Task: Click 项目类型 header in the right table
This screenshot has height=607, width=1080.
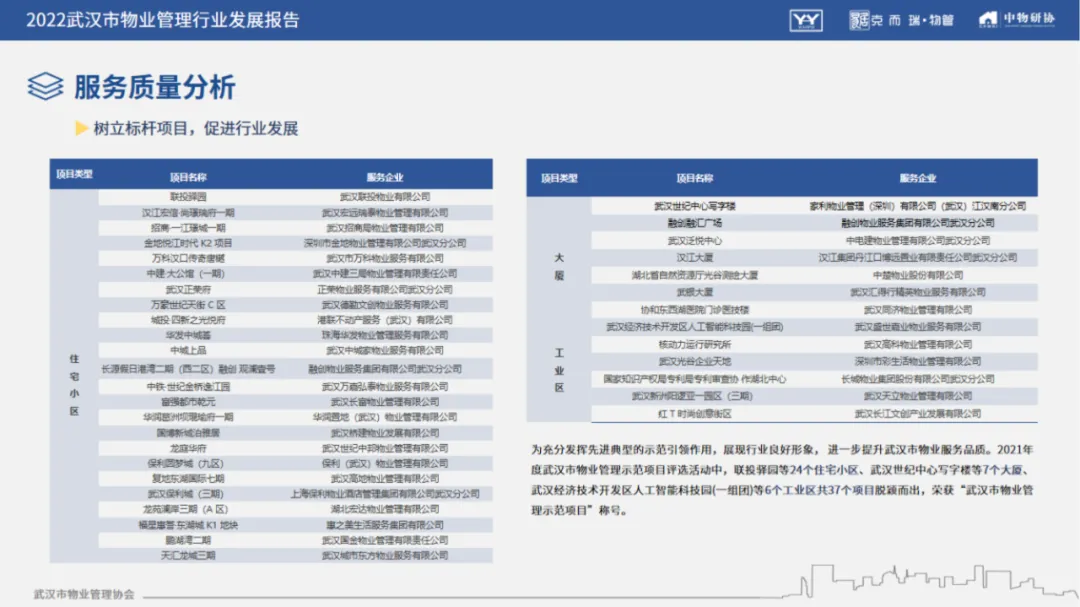Action: [x=559, y=178]
